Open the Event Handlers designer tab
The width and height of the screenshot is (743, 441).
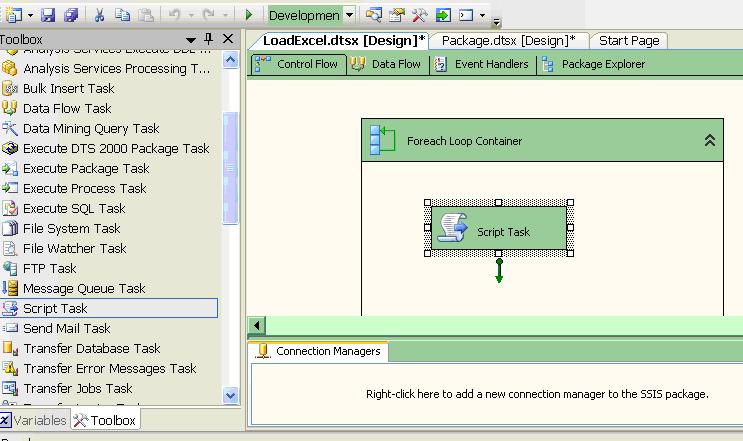(x=482, y=64)
